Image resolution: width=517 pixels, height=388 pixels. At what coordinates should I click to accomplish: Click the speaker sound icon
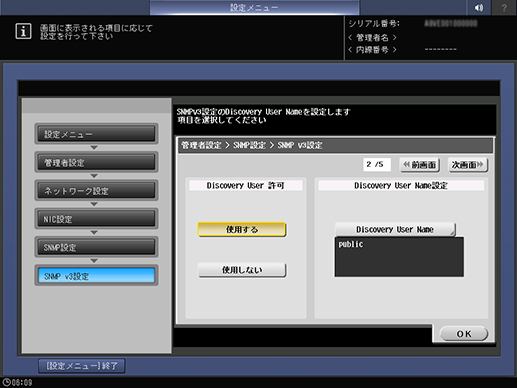(x=479, y=7)
